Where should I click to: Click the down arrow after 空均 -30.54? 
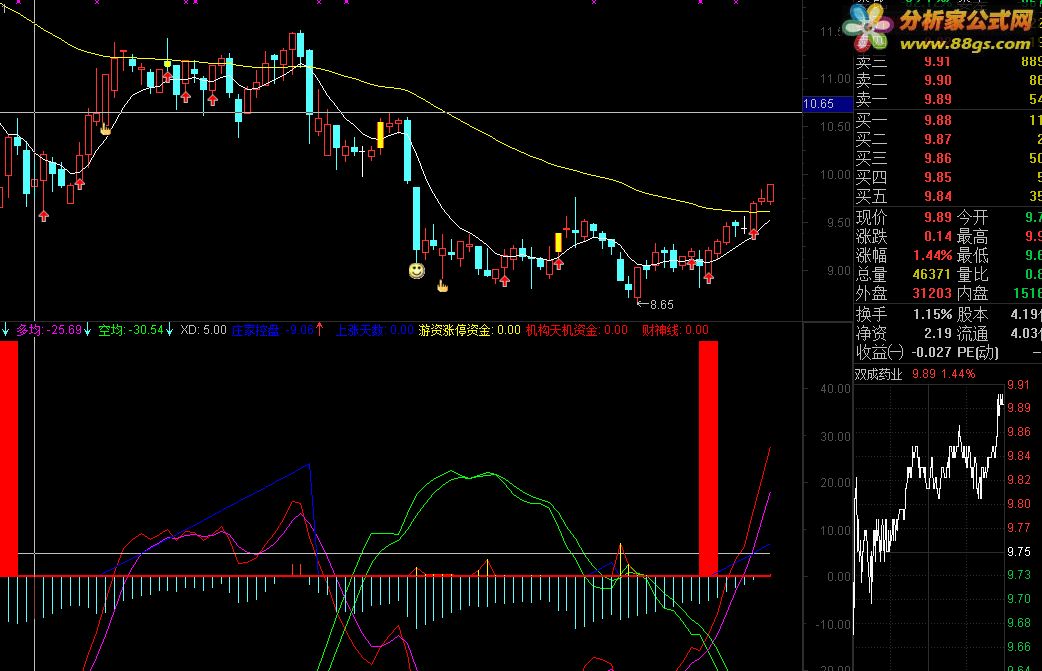[x=169, y=330]
